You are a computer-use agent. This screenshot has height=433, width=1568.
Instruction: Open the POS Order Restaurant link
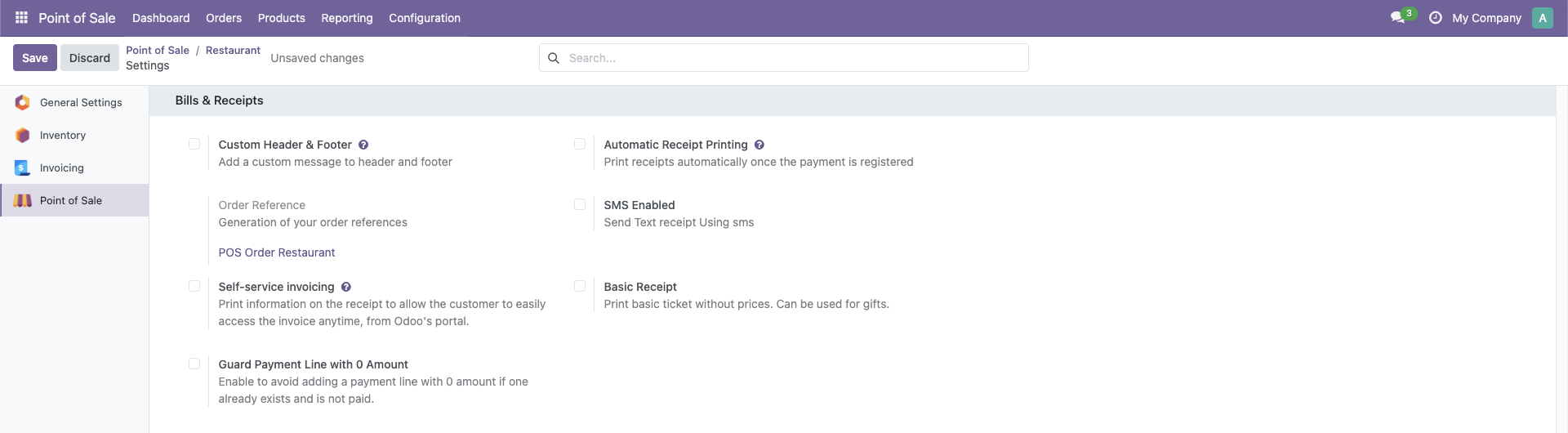[x=277, y=252]
